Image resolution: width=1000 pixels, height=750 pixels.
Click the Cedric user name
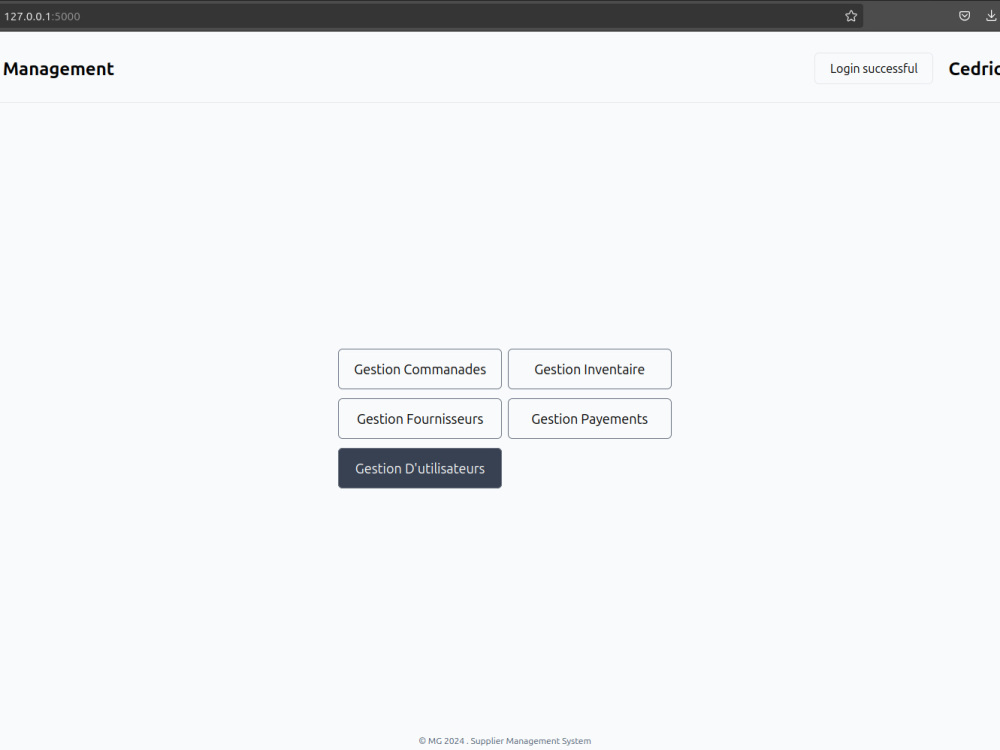(974, 69)
